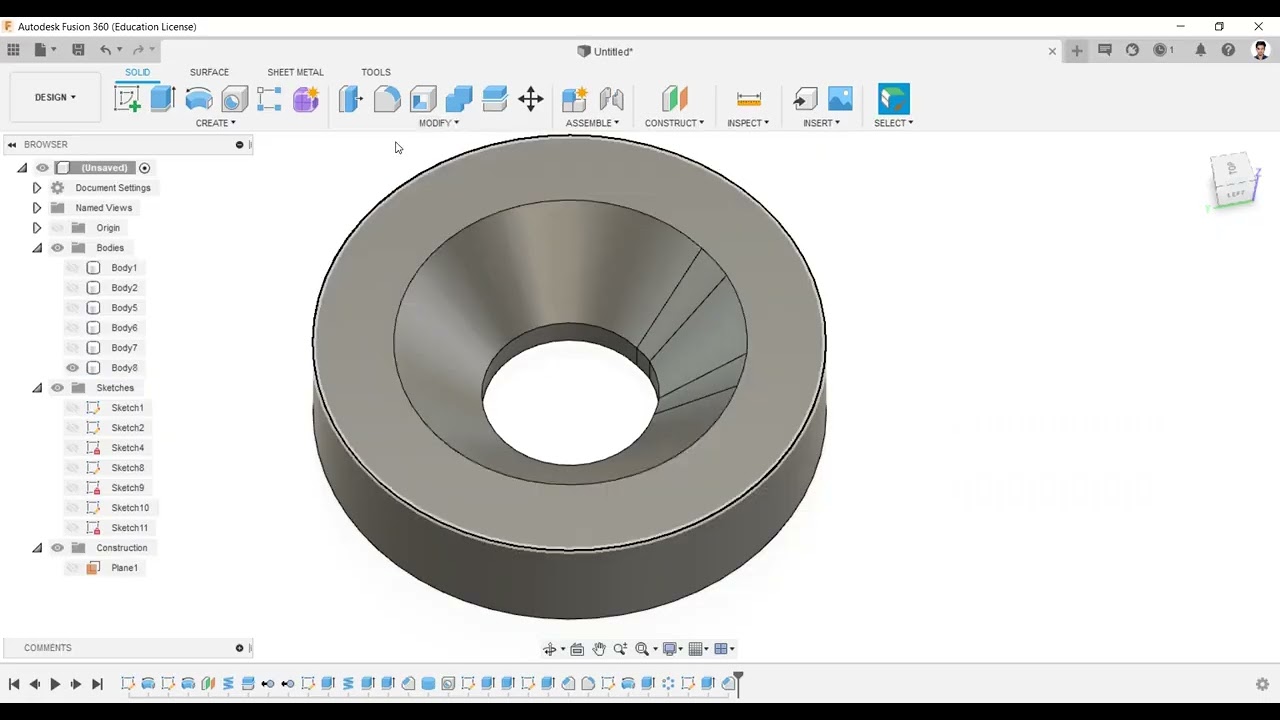The width and height of the screenshot is (1280, 720).
Task: Toggle visibility of Body2
Action: (72, 288)
